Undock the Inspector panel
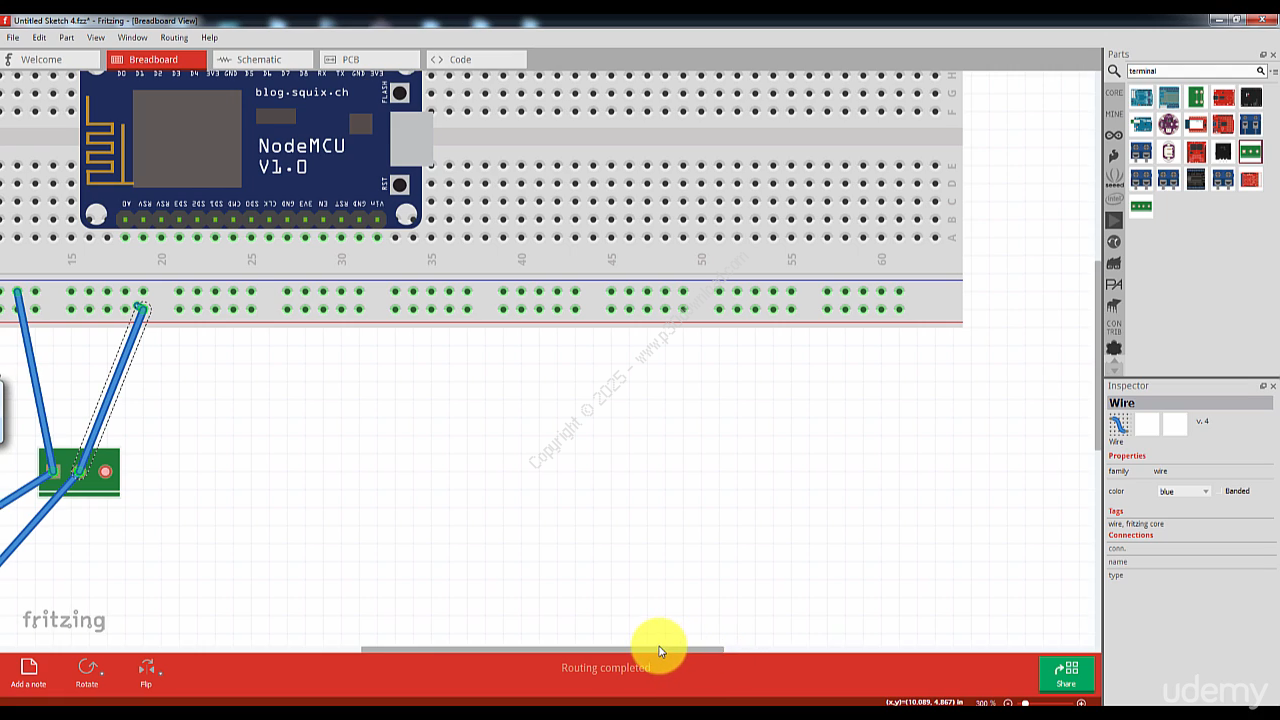 (x=1262, y=386)
